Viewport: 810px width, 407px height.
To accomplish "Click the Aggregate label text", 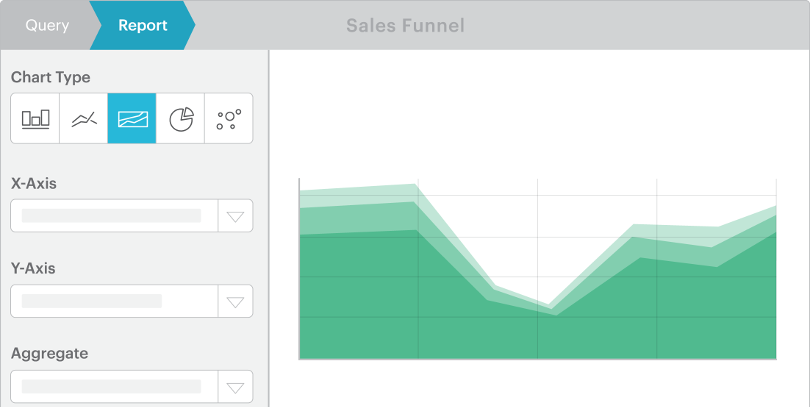I will pyautogui.click(x=49, y=353).
